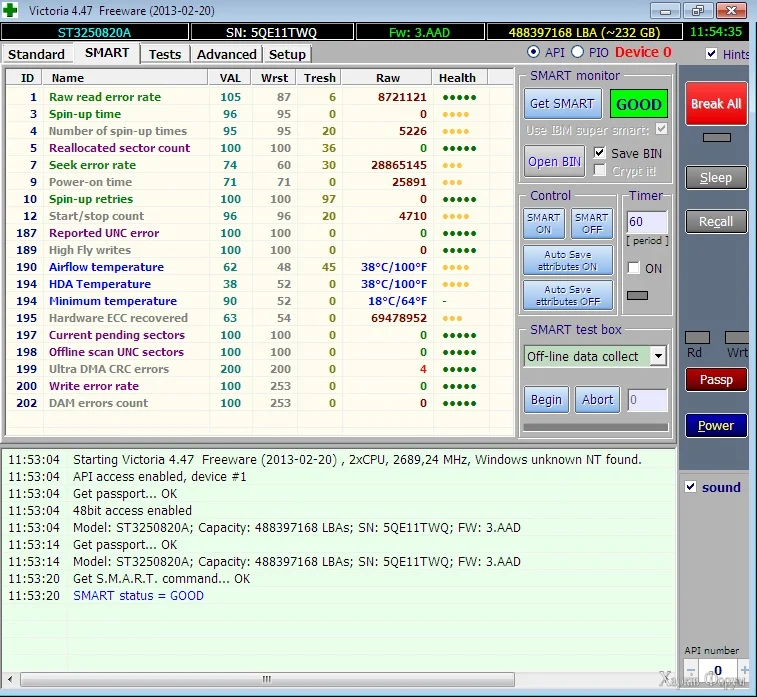This screenshot has height=697, width=757.
Task: Select the PIO radio button
Action: (577, 52)
